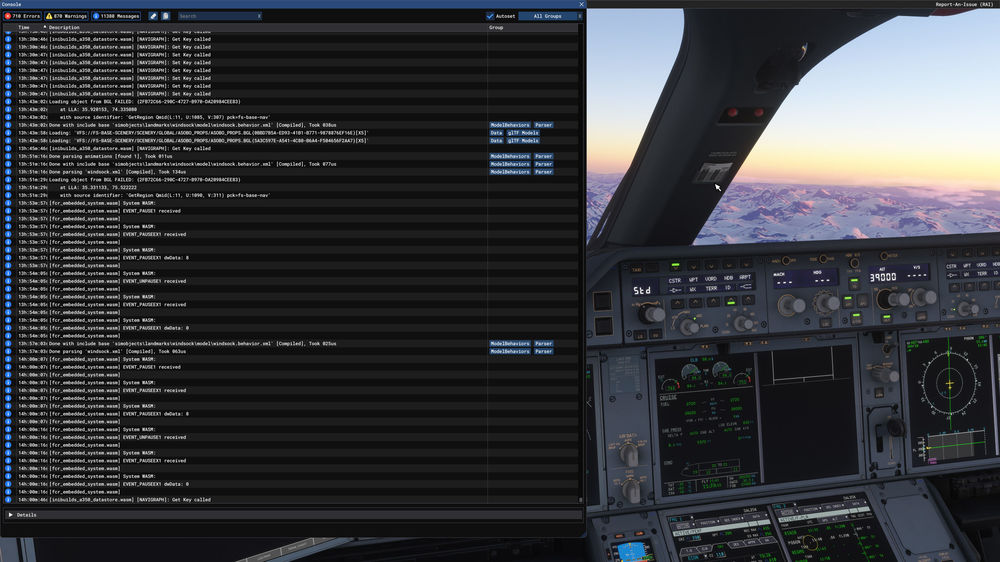
Task: Click Parser tag on 13:57 'Done parsing windsock.xml' row
Action: (x=543, y=351)
